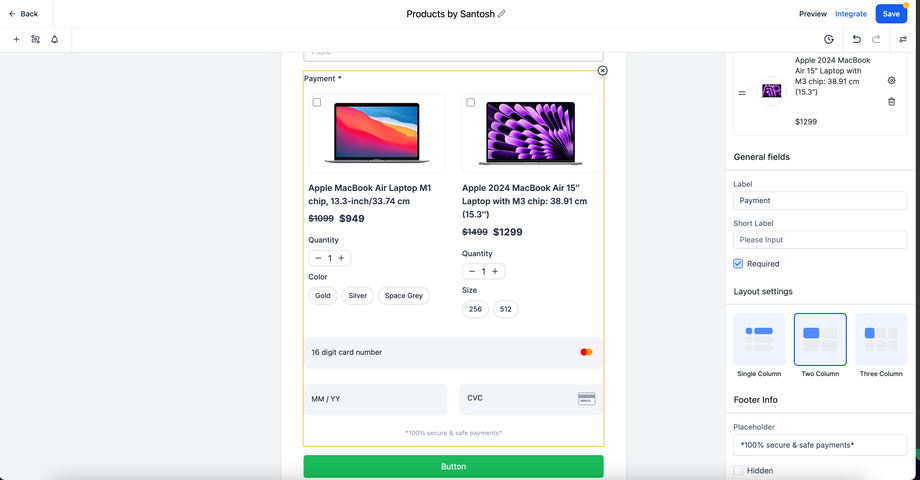Pick the Space Grey color option
920x480 pixels.
[x=404, y=296]
